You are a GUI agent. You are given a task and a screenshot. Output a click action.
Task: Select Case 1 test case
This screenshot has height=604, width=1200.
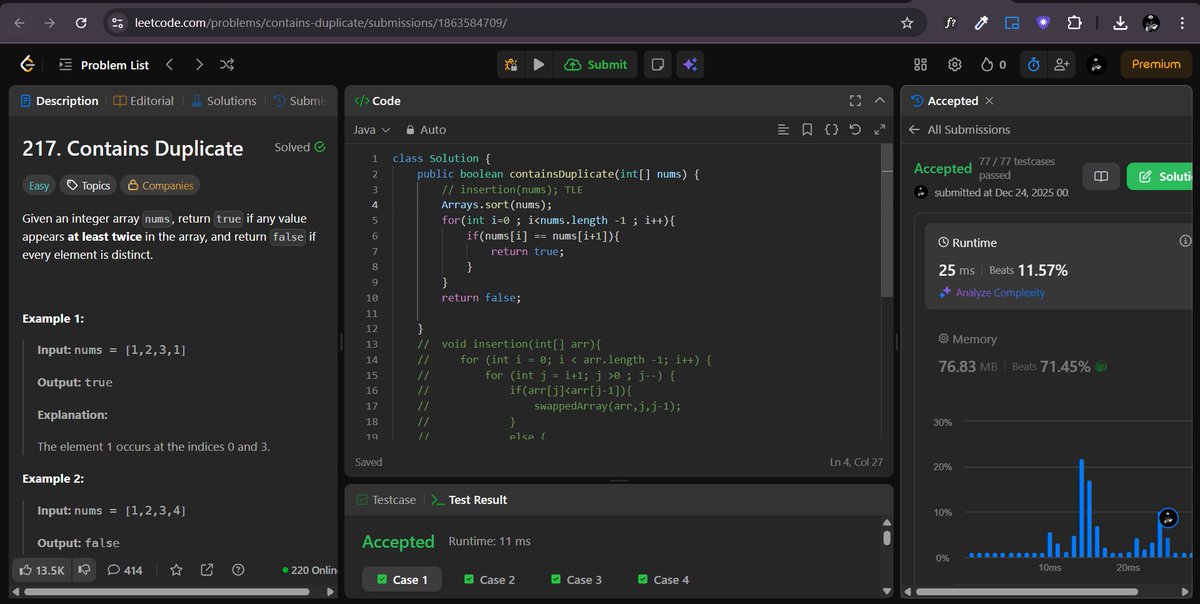(401, 580)
